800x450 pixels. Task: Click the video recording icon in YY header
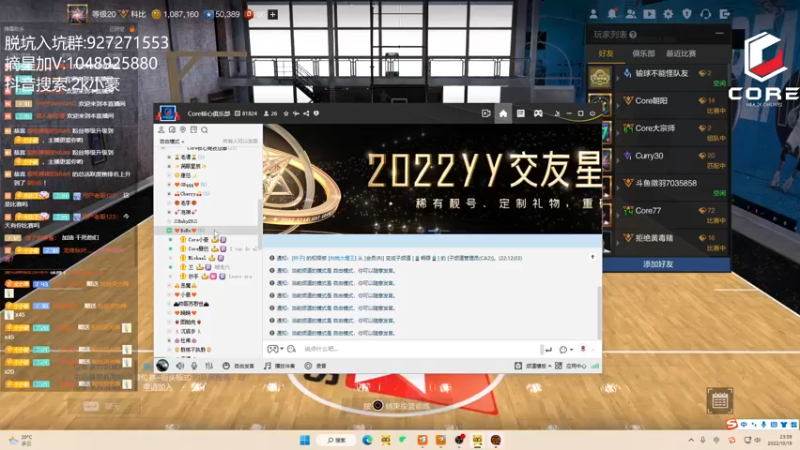point(486,113)
